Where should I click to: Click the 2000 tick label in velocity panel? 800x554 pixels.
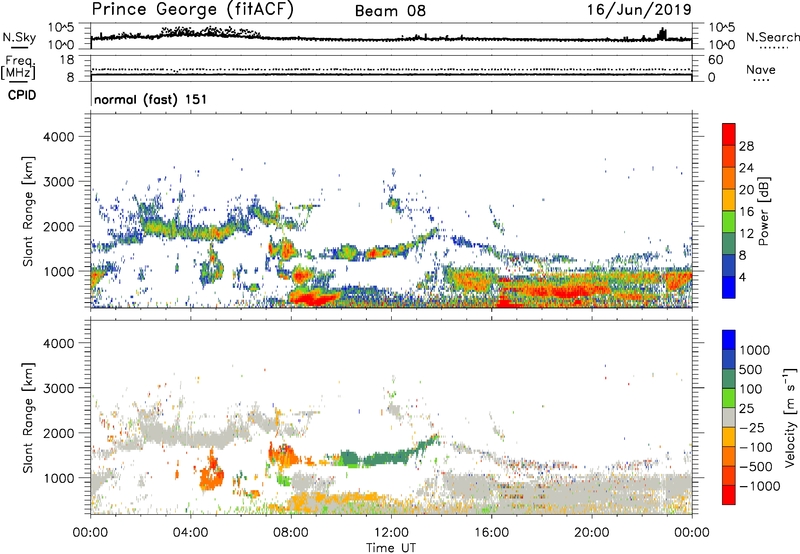[x=58, y=433]
